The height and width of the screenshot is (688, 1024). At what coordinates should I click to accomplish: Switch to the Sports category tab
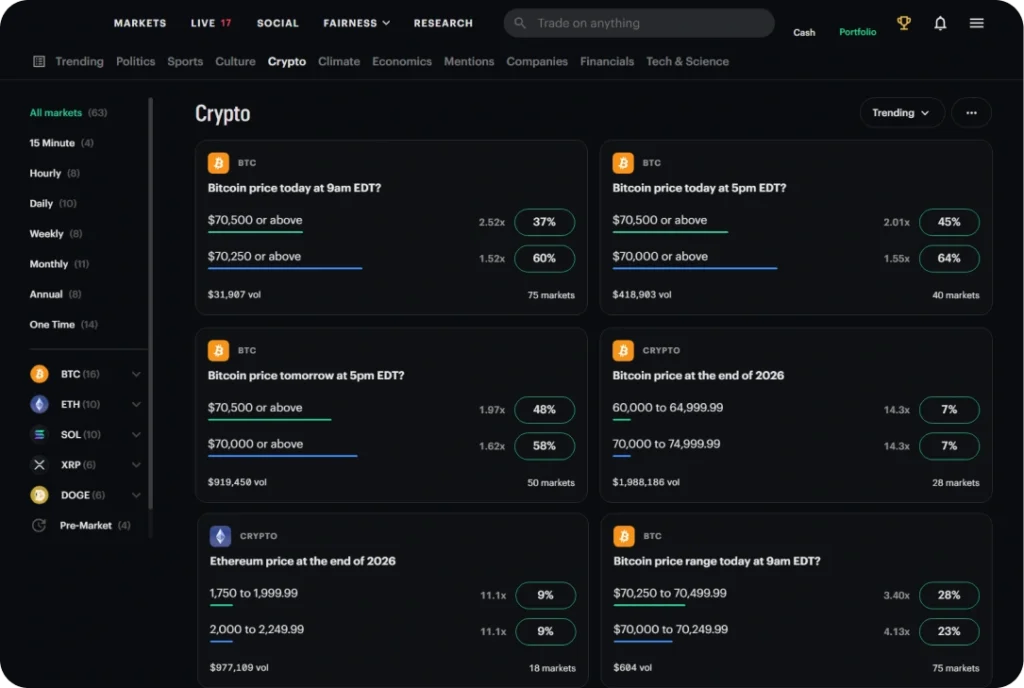click(x=185, y=61)
